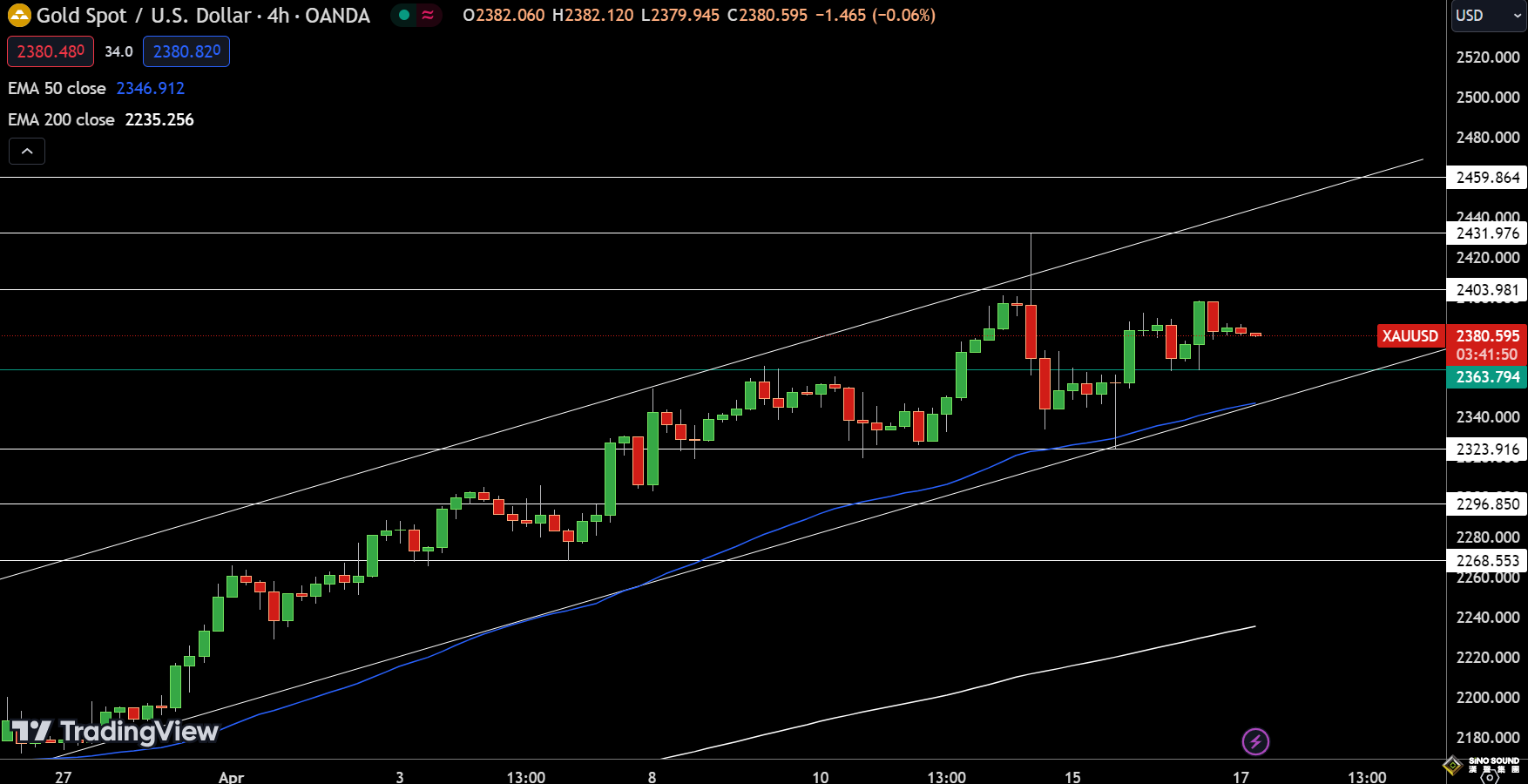The width and height of the screenshot is (1528, 784).
Task: Click the Sino Sound logo
Action: 1483,764
